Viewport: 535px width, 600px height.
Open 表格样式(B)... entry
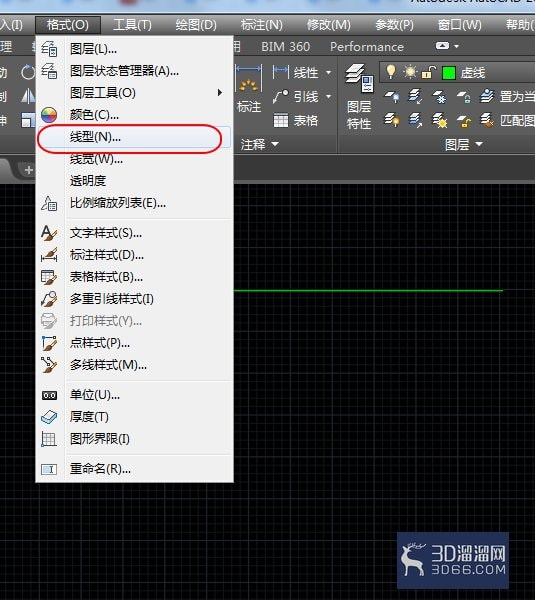134,277
